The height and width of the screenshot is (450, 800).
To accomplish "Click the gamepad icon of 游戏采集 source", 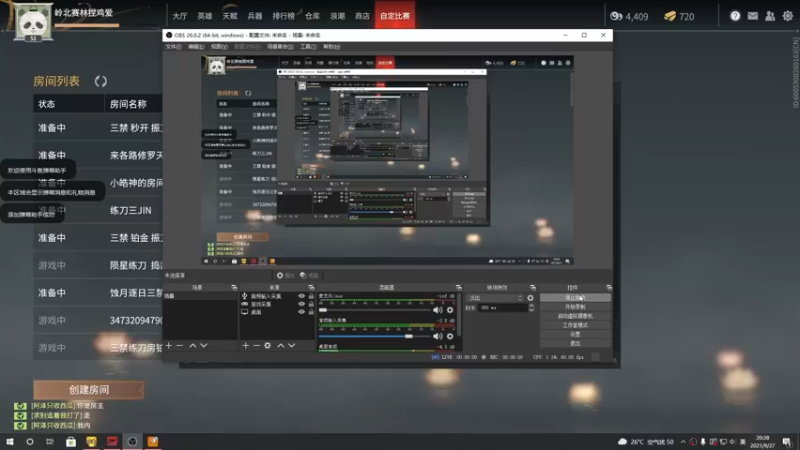I will (x=244, y=304).
